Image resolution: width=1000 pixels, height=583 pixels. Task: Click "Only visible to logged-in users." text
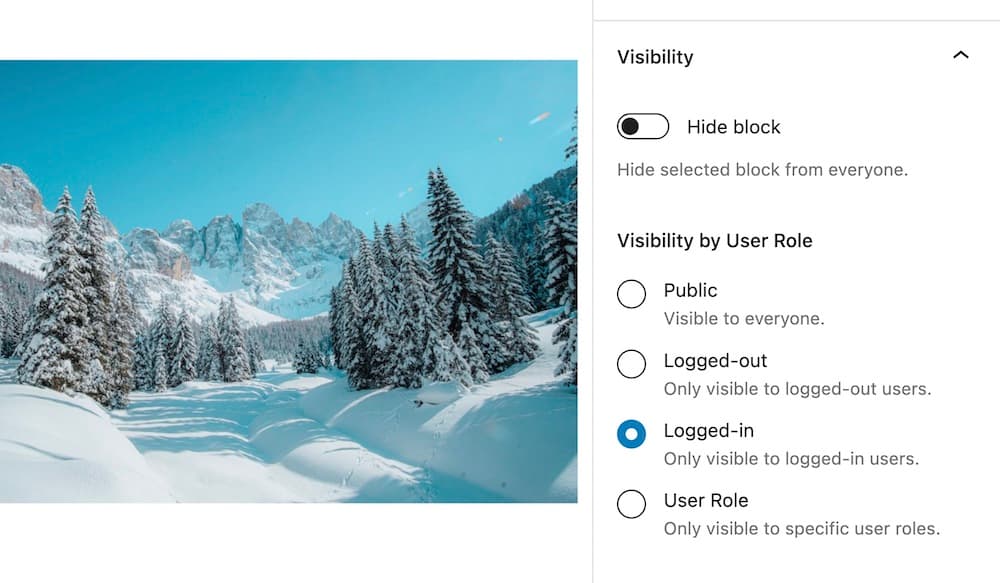791,459
